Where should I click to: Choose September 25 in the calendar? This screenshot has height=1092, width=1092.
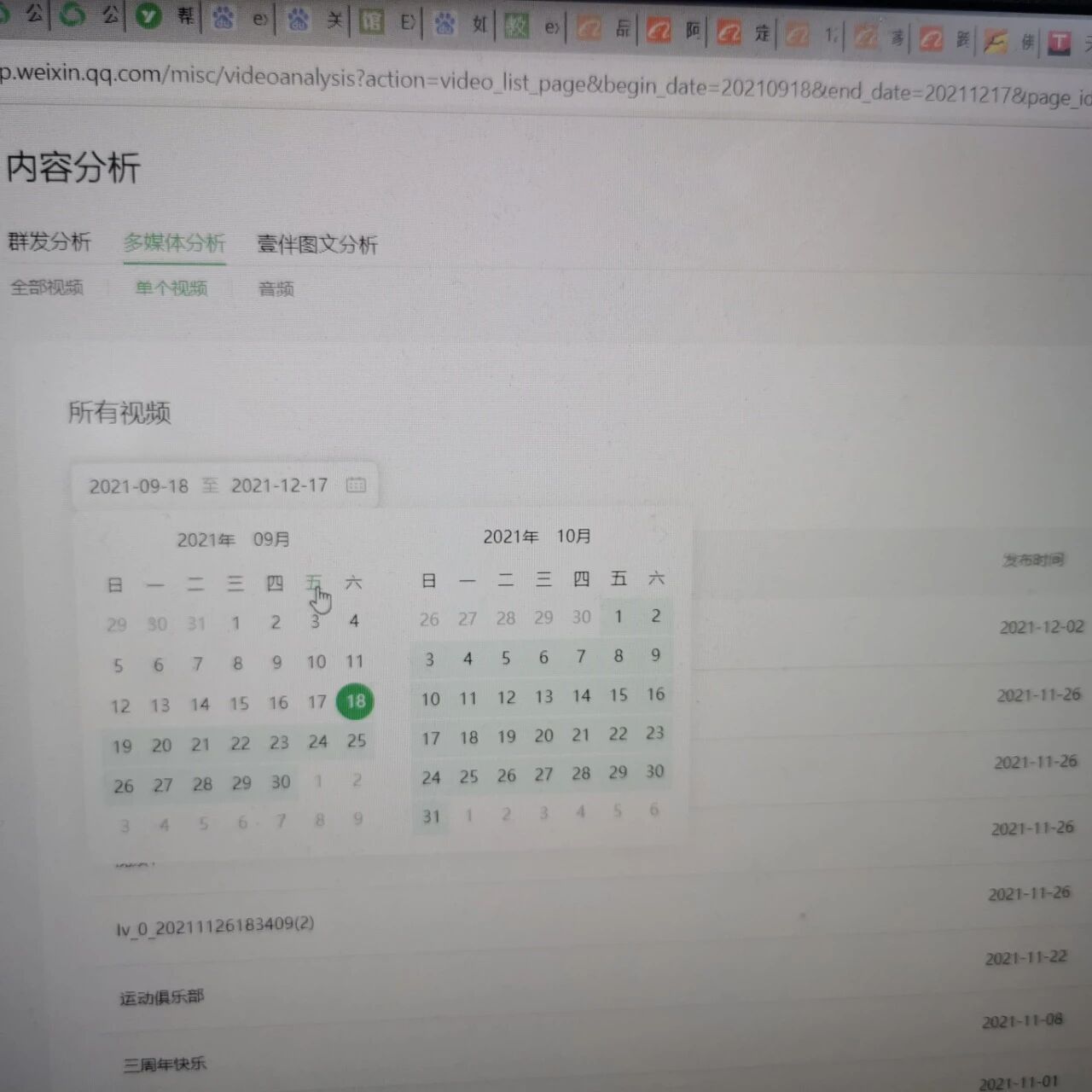click(x=357, y=741)
